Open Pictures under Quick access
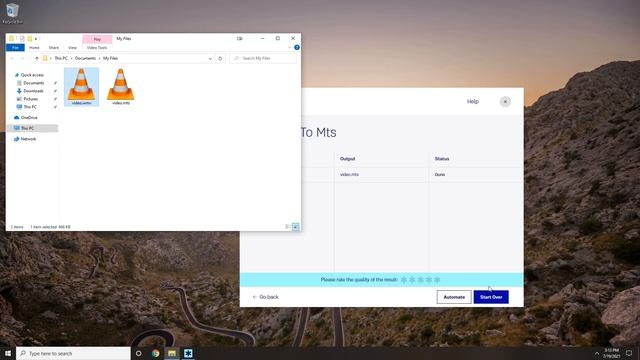The image size is (640, 360). click(x=30, y=99)
